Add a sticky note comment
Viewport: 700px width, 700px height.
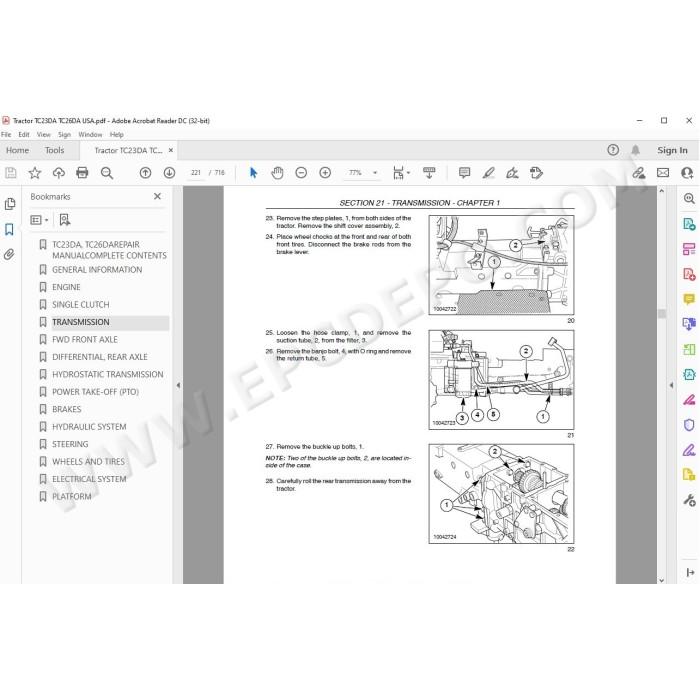point(464,173)
